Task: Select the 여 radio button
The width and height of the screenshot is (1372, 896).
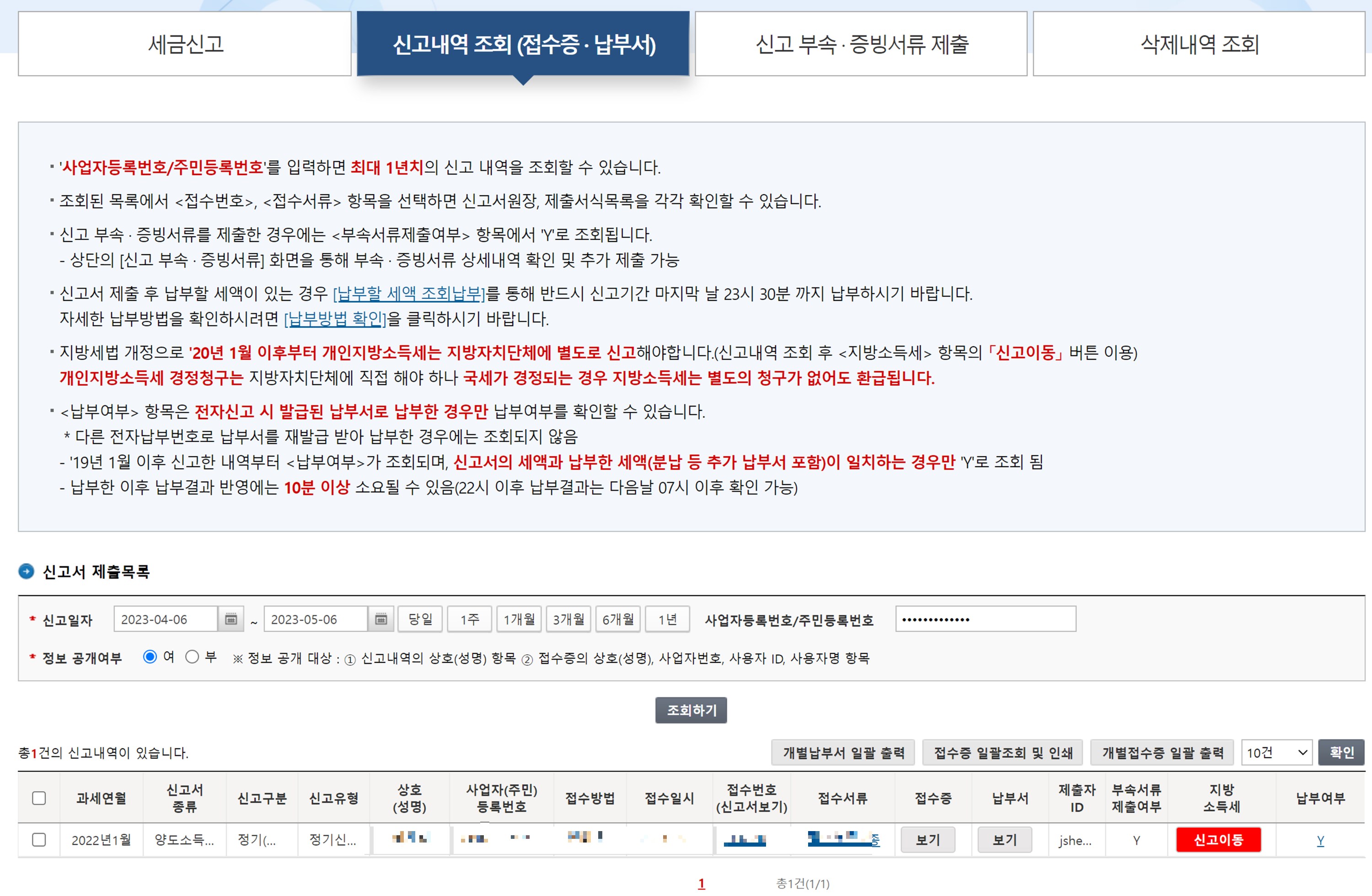Action: point(150,657)
